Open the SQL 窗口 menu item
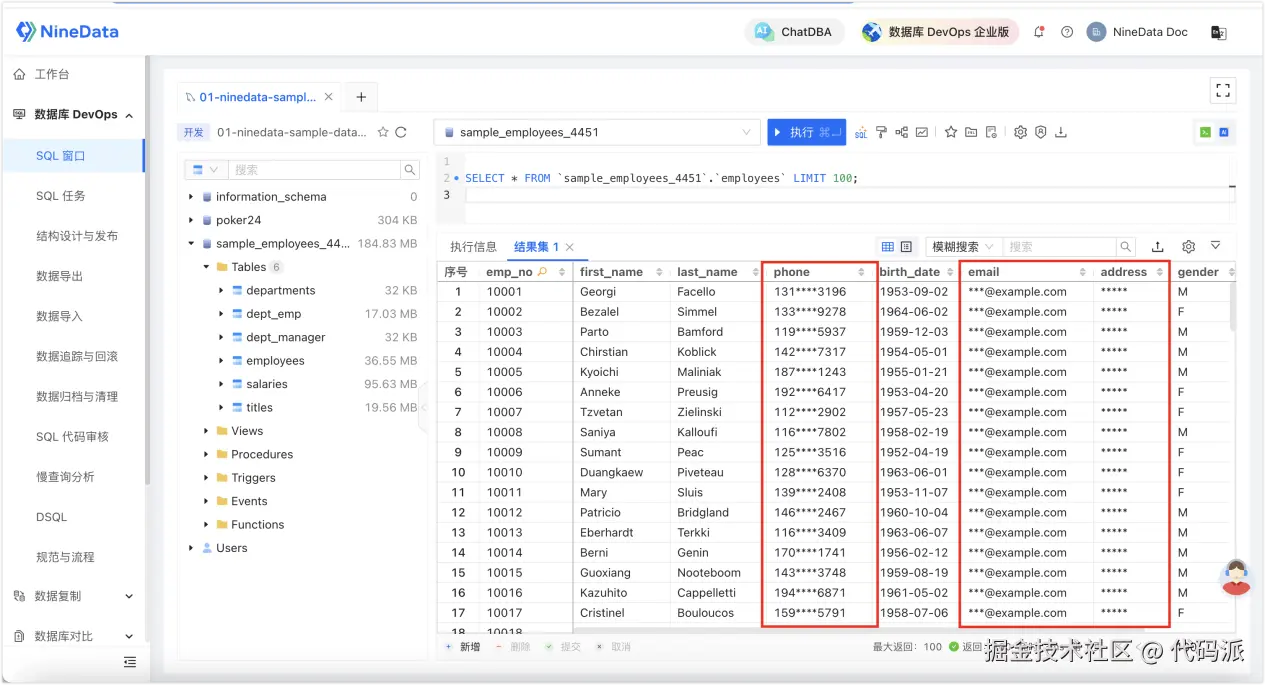Image resolution: width=1265 pixels, height=685 pixels. point(61,156)
